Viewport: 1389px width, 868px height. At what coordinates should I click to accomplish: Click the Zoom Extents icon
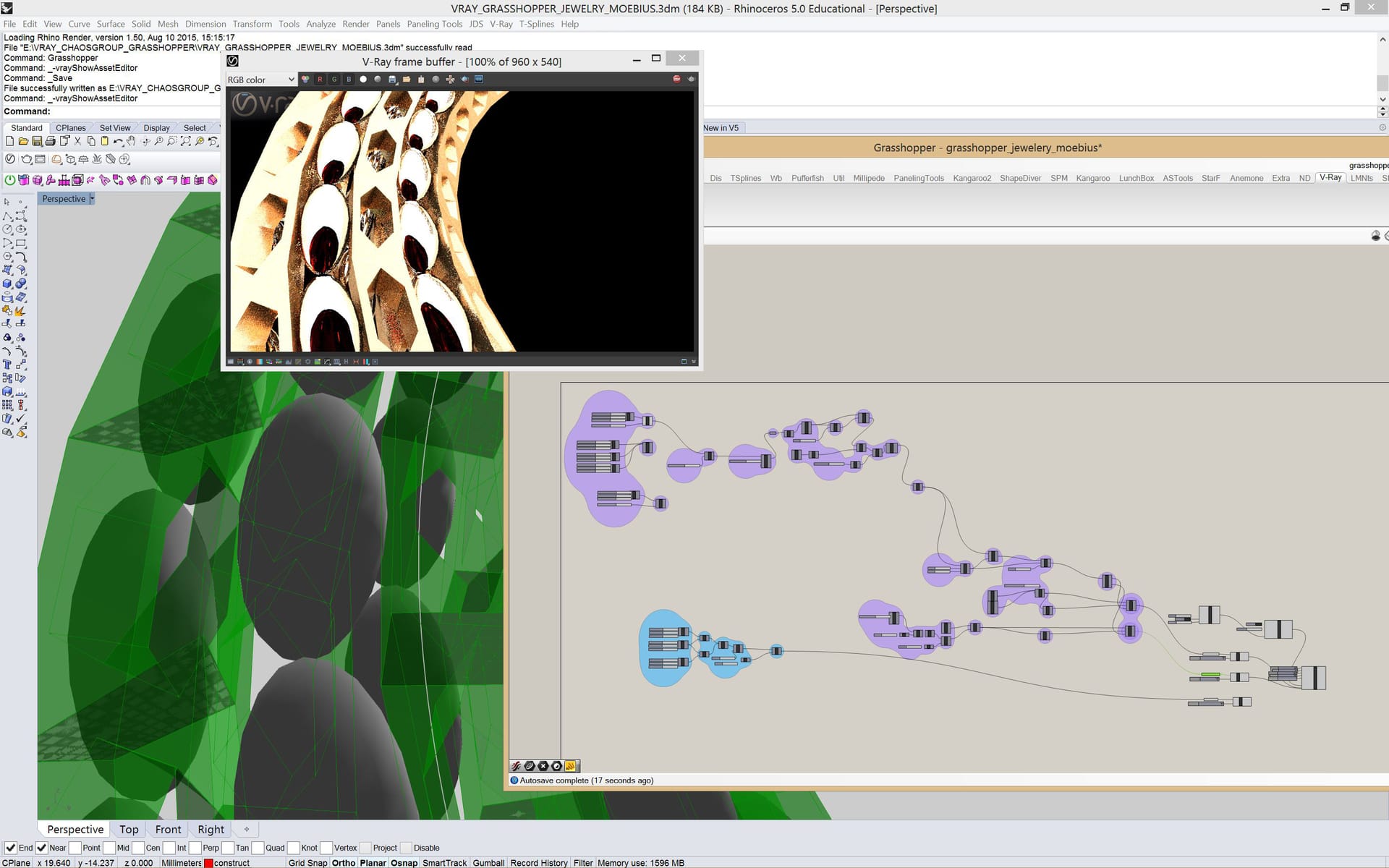tap(185, 141)
